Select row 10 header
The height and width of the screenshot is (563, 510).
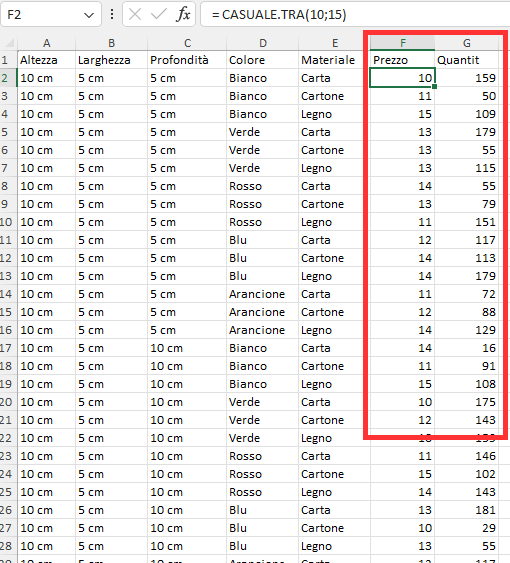click(6, 222)
